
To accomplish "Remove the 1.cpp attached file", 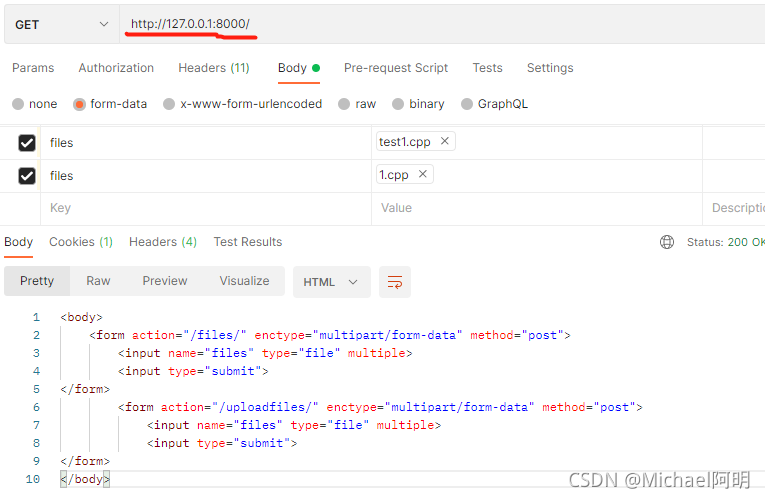I will tap(423, 174).
